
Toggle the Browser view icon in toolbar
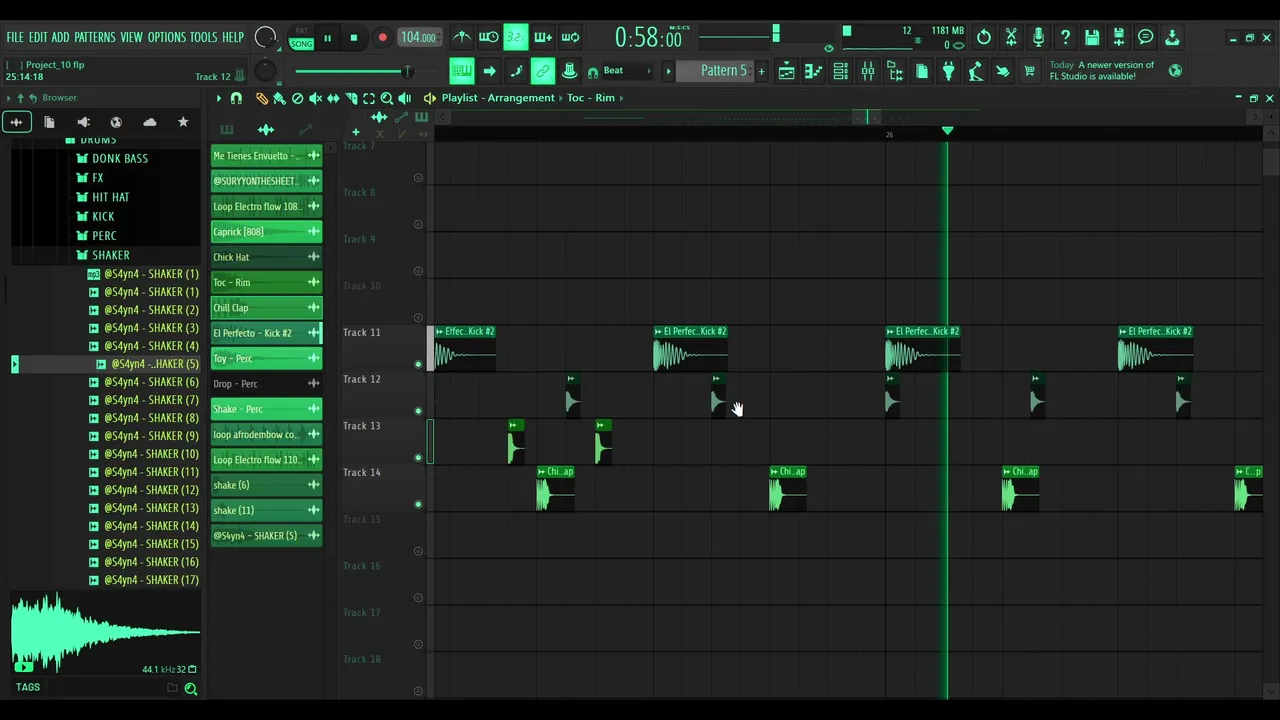point(894,71)
